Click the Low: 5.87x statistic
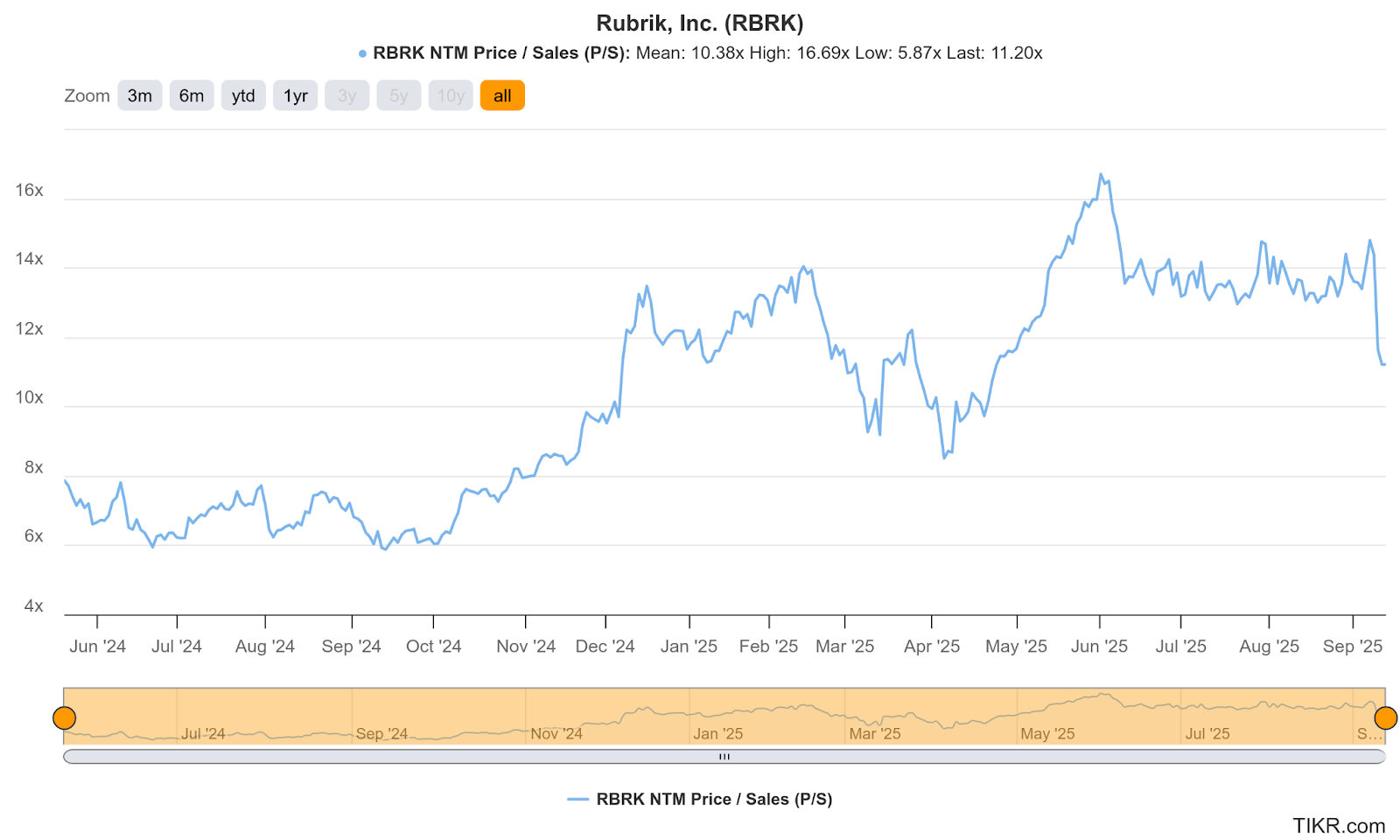The height and width of the screenshot is (840, 1400). tap(898, 52)
